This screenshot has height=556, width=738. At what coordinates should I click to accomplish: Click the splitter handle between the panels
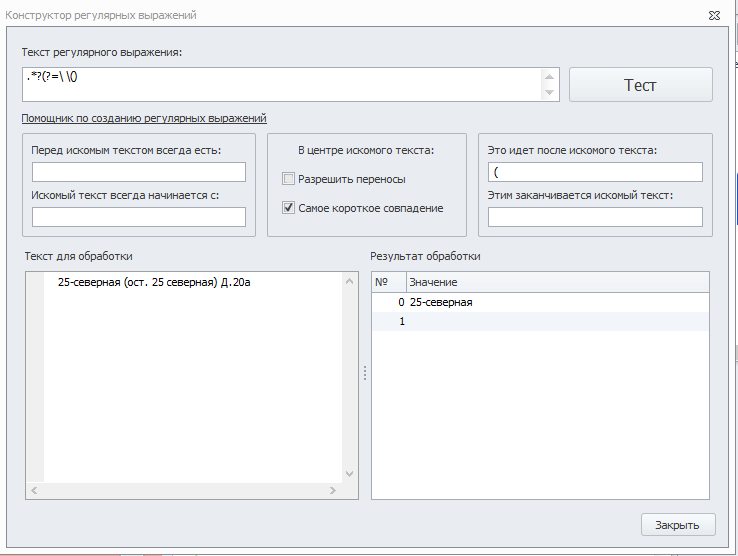(365, 373)
